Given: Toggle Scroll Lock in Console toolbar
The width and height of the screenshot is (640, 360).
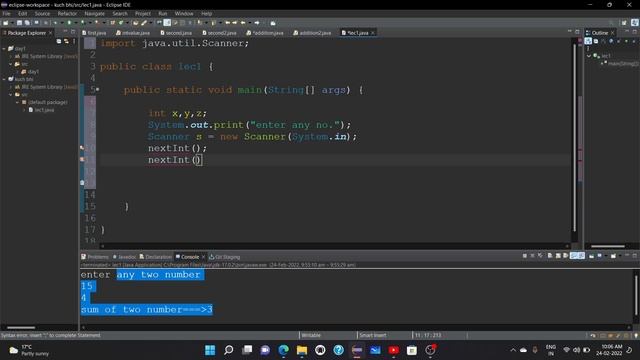Looking at the screenshot, I should (x=558, y=256).
